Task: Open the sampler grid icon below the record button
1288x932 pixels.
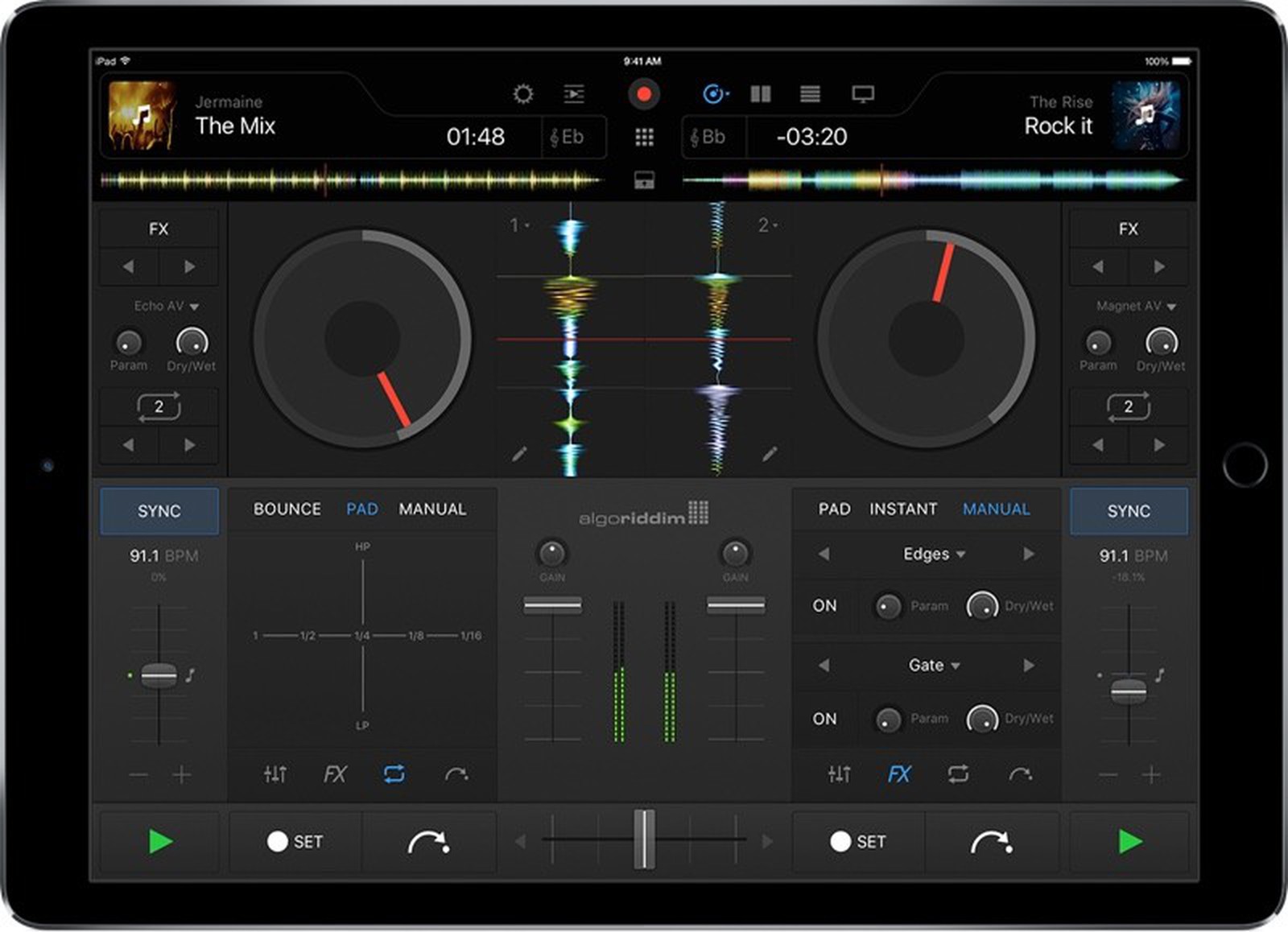Action: point(642,138)
